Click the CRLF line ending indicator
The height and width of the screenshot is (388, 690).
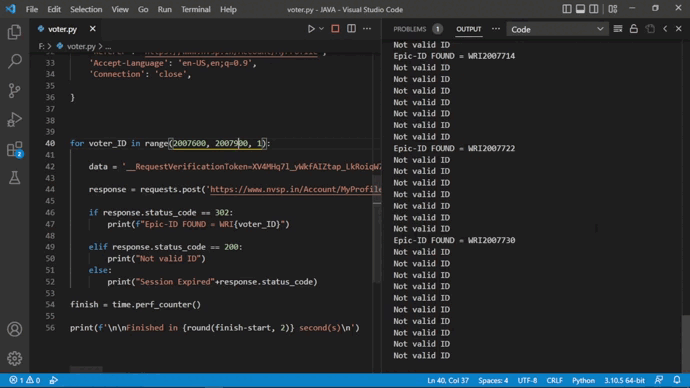pyautogui.click(x=554, y=381)
